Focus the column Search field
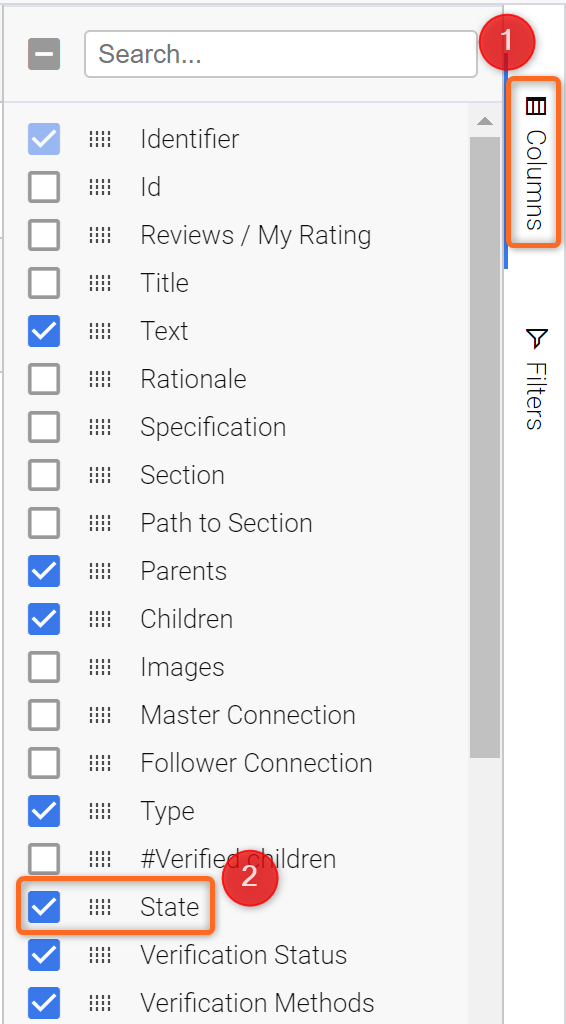This screenshot has width=566, height=1024. coord(281,54)
